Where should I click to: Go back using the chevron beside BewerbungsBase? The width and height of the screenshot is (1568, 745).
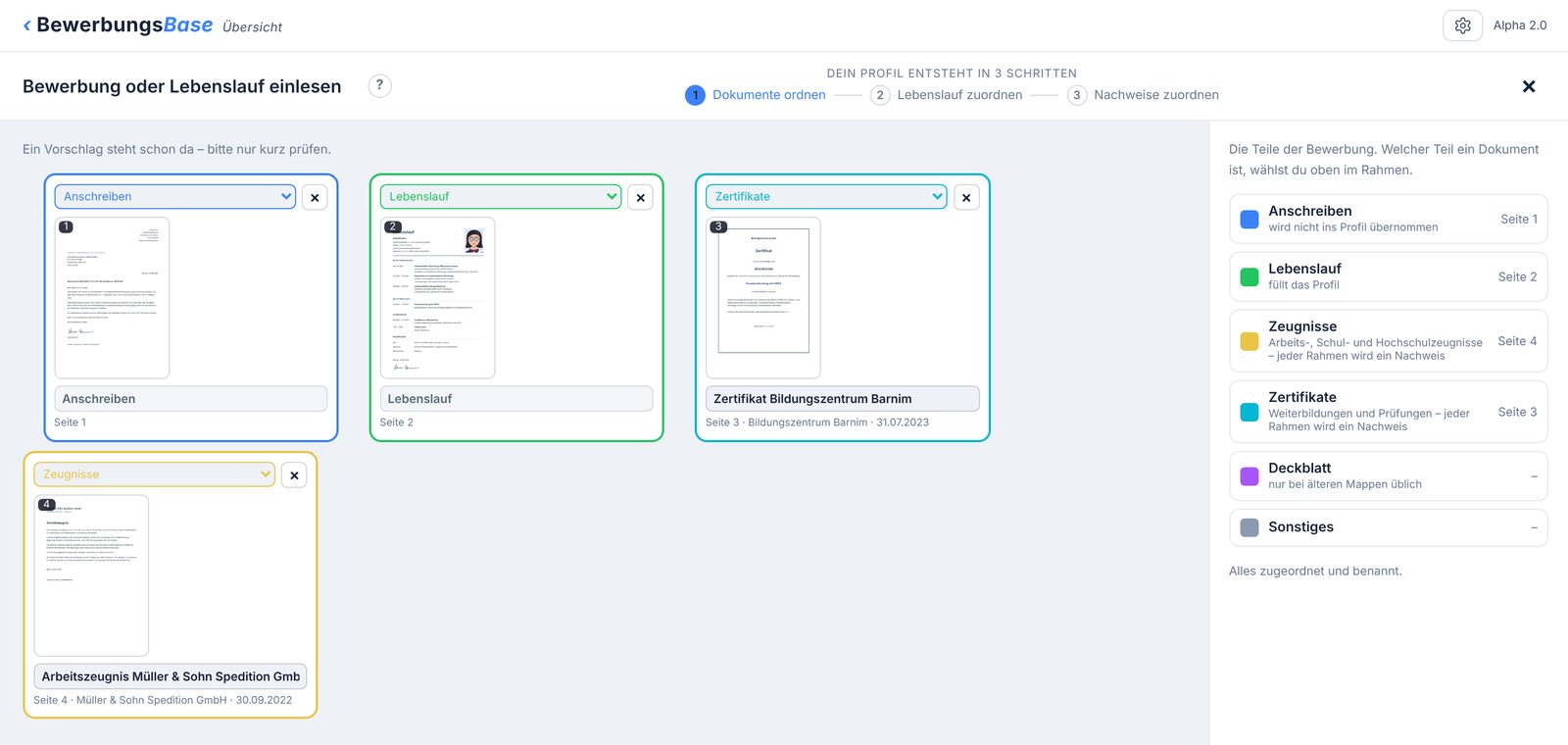(26, 25)
